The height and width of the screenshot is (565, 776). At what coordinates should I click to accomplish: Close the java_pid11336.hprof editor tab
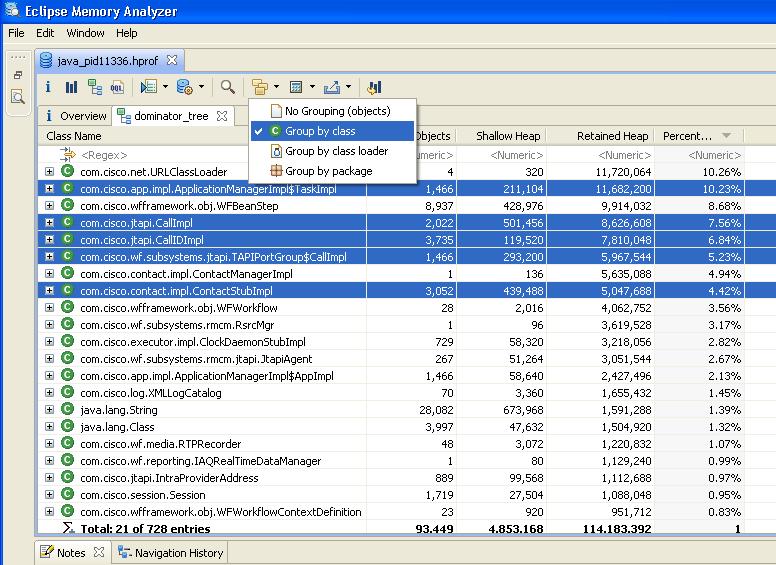pos(171,60)
